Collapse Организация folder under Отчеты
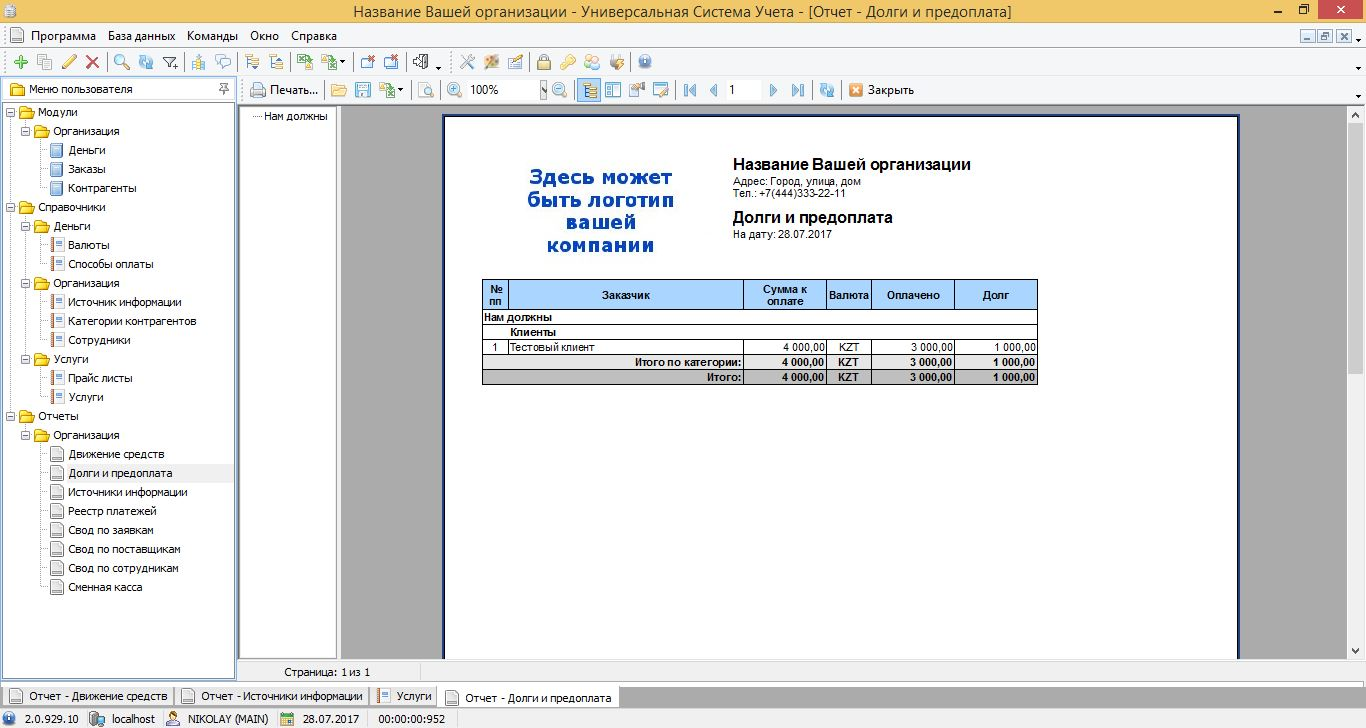The height and width of the screenshot is (728, 1366). (27, 435)
